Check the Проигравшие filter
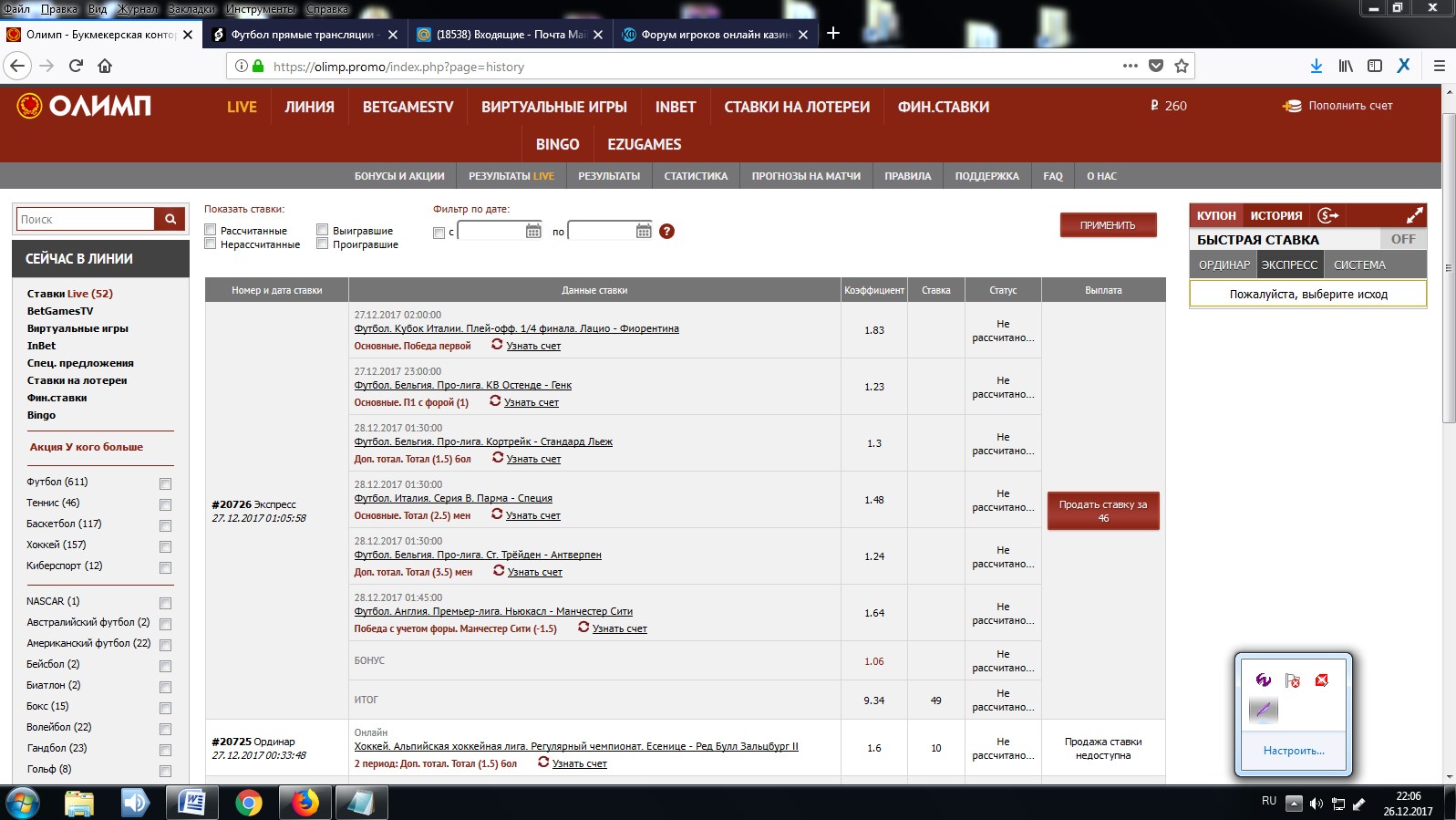Viewport: 1456px width, 820px height. click(x=322, y=244)
